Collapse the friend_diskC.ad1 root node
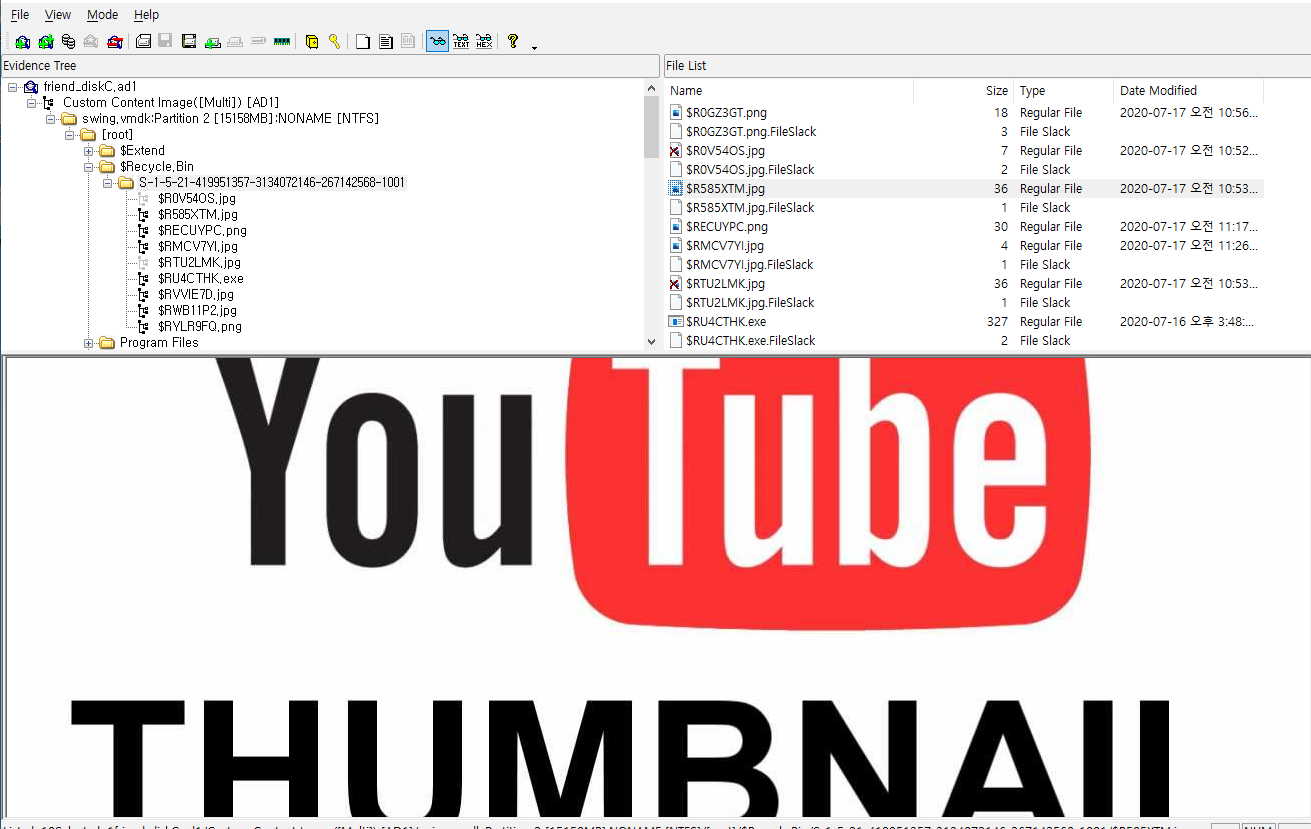 click(x=12, y=87)
